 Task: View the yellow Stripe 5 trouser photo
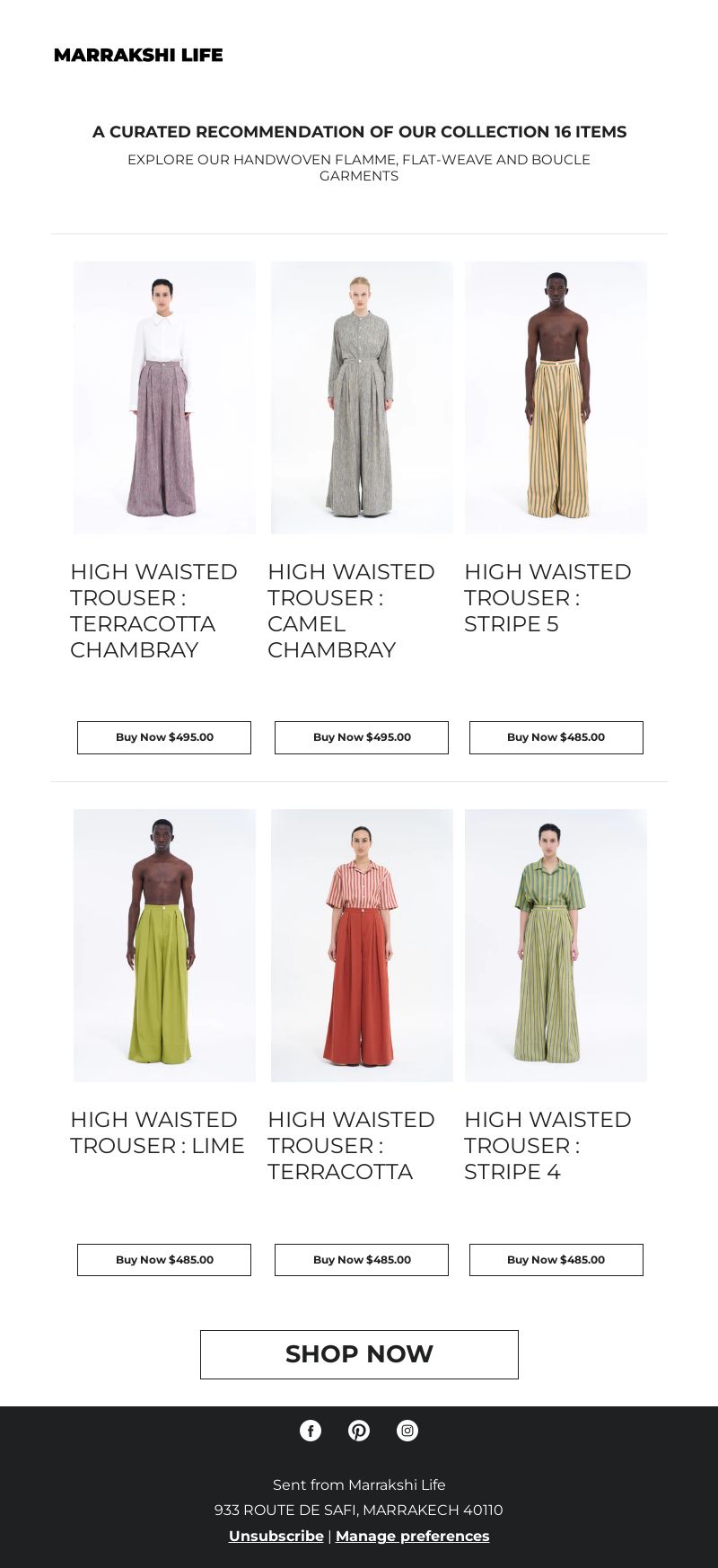[556, 398]
